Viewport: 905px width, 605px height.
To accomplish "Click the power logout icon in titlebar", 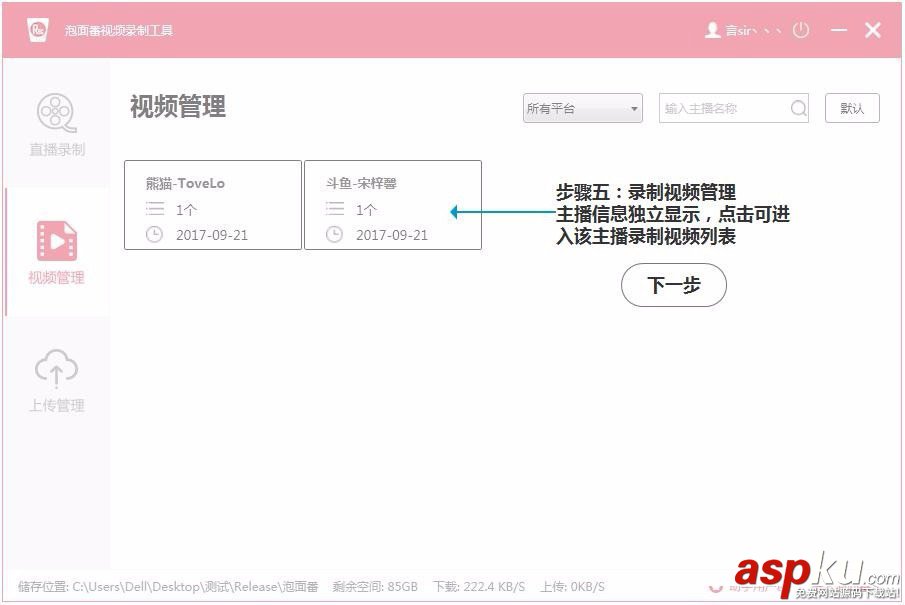I will coord(800,30).
